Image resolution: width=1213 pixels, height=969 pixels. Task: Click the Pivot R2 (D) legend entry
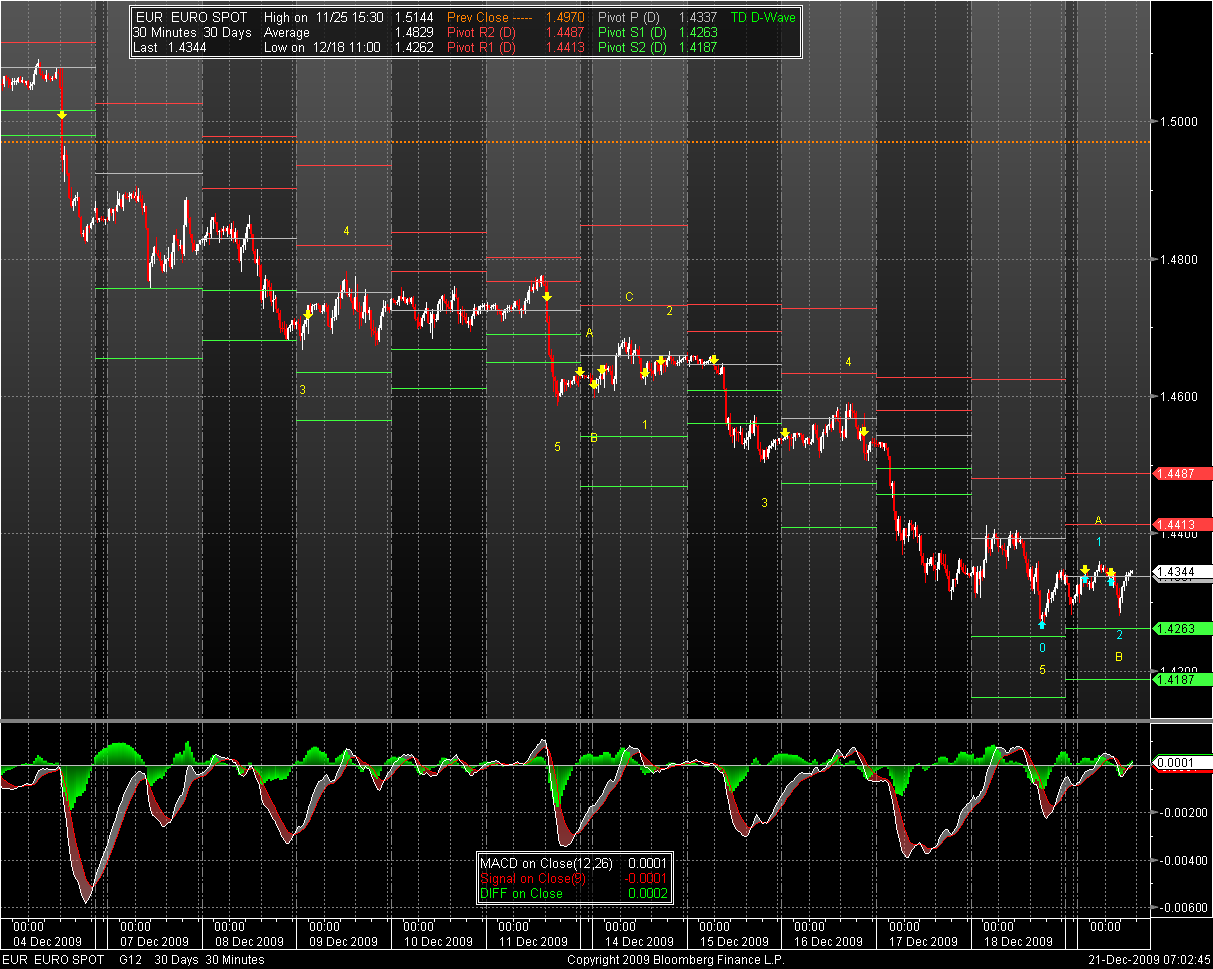point(481,33)
